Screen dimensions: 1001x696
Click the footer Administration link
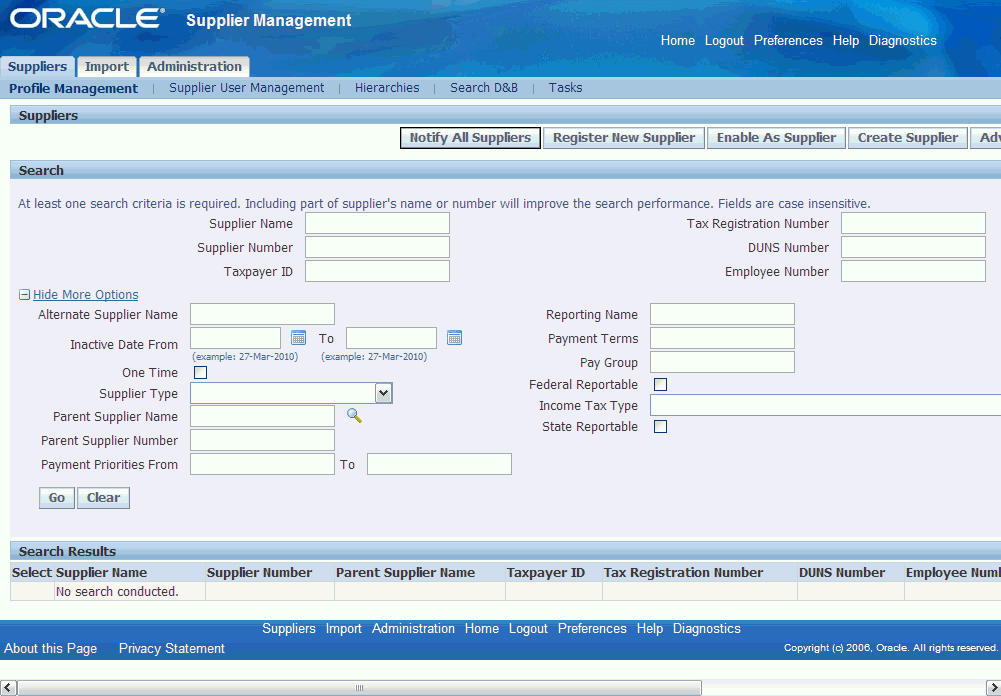coord(413,628)
